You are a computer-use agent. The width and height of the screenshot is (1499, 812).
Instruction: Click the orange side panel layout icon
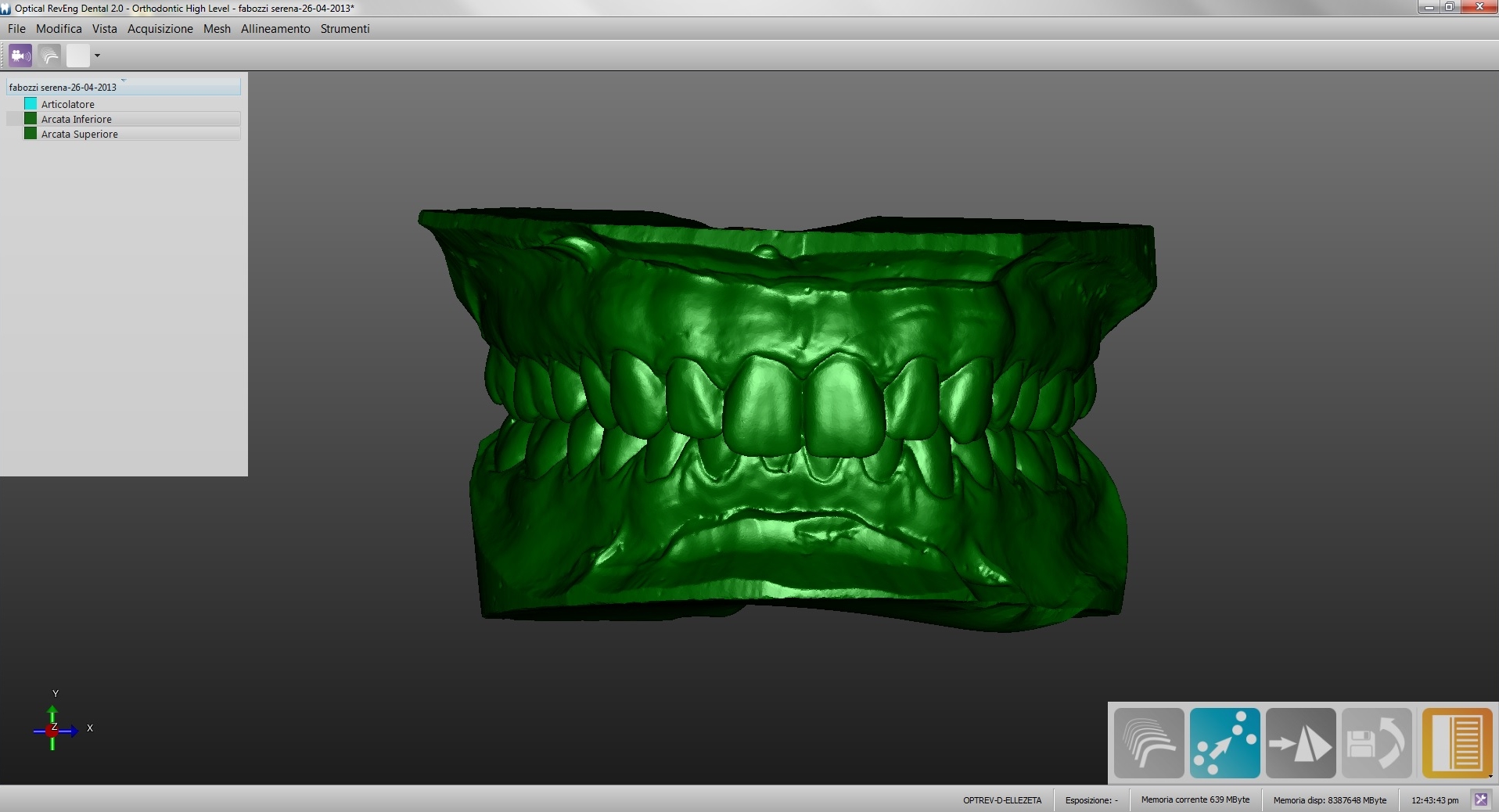click(1457, 743)
